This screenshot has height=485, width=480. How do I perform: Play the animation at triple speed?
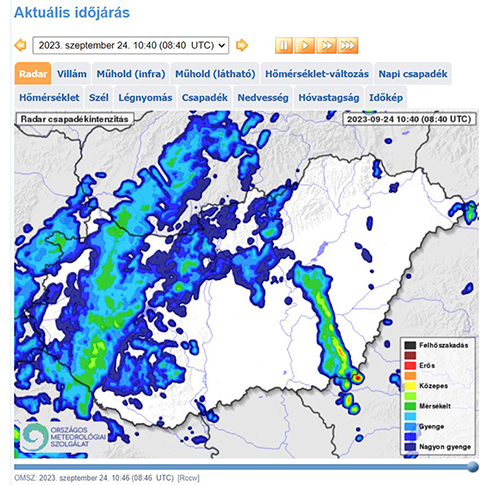(x=348, y=45)
